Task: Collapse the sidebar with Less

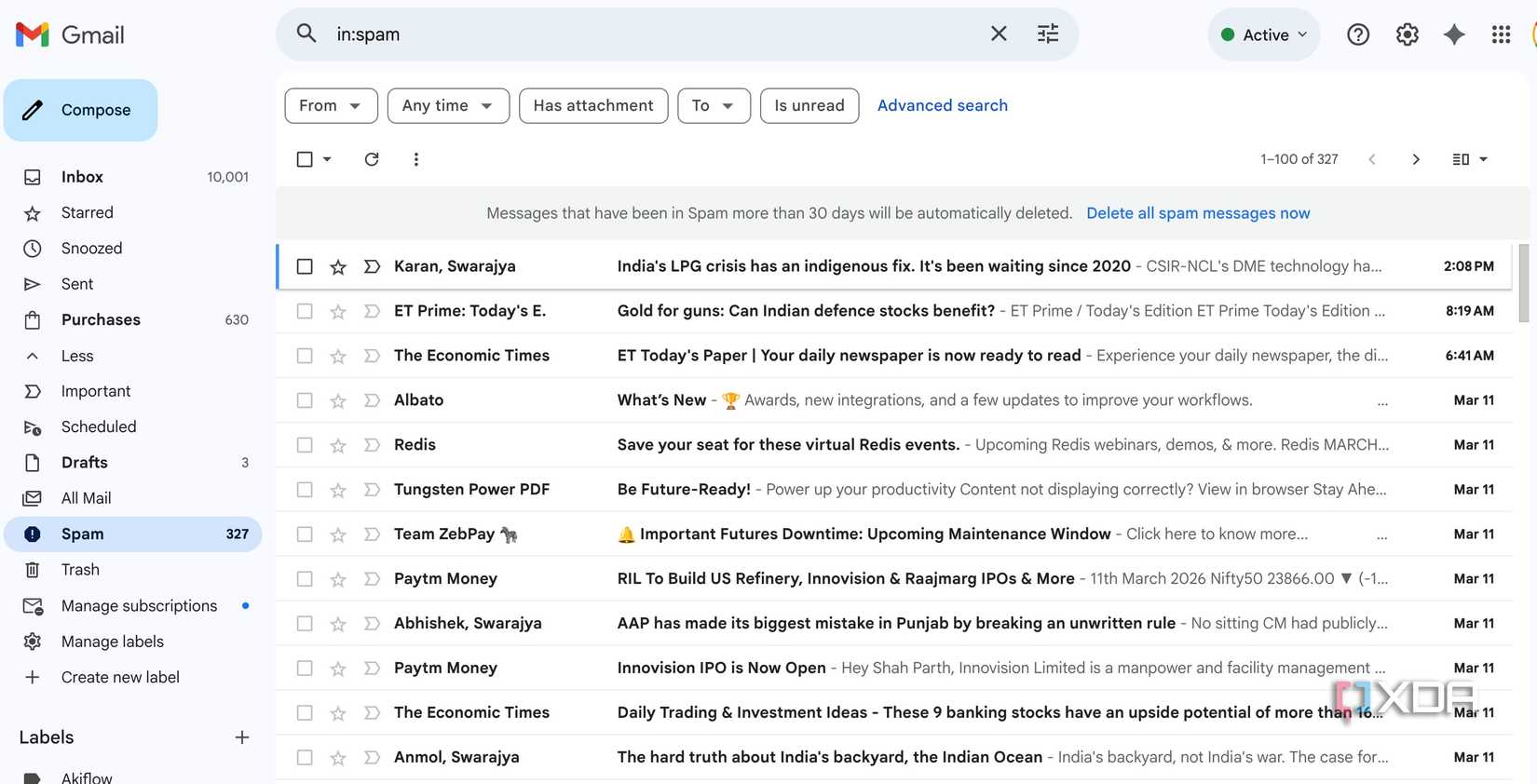Action: tap(77, 356)
